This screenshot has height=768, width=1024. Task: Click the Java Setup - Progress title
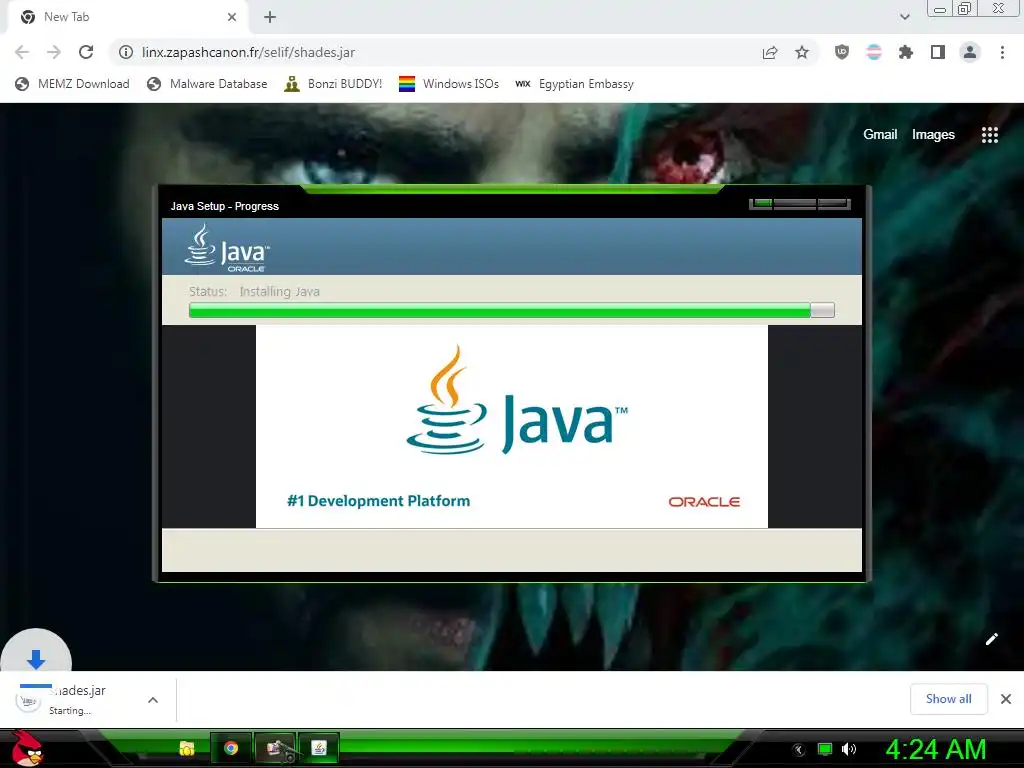(x=225, y=206)
